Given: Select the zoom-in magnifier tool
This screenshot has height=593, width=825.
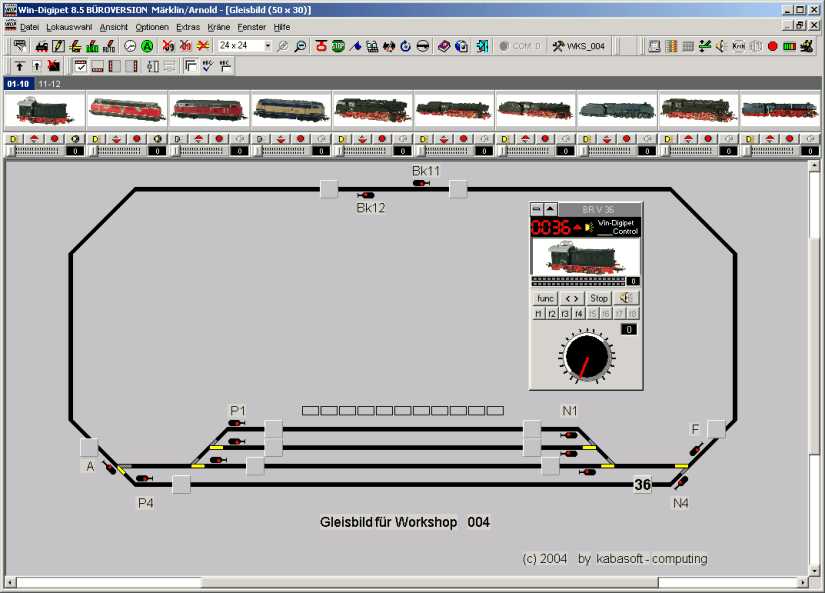Looking at the screenshot, I should 282,45.
